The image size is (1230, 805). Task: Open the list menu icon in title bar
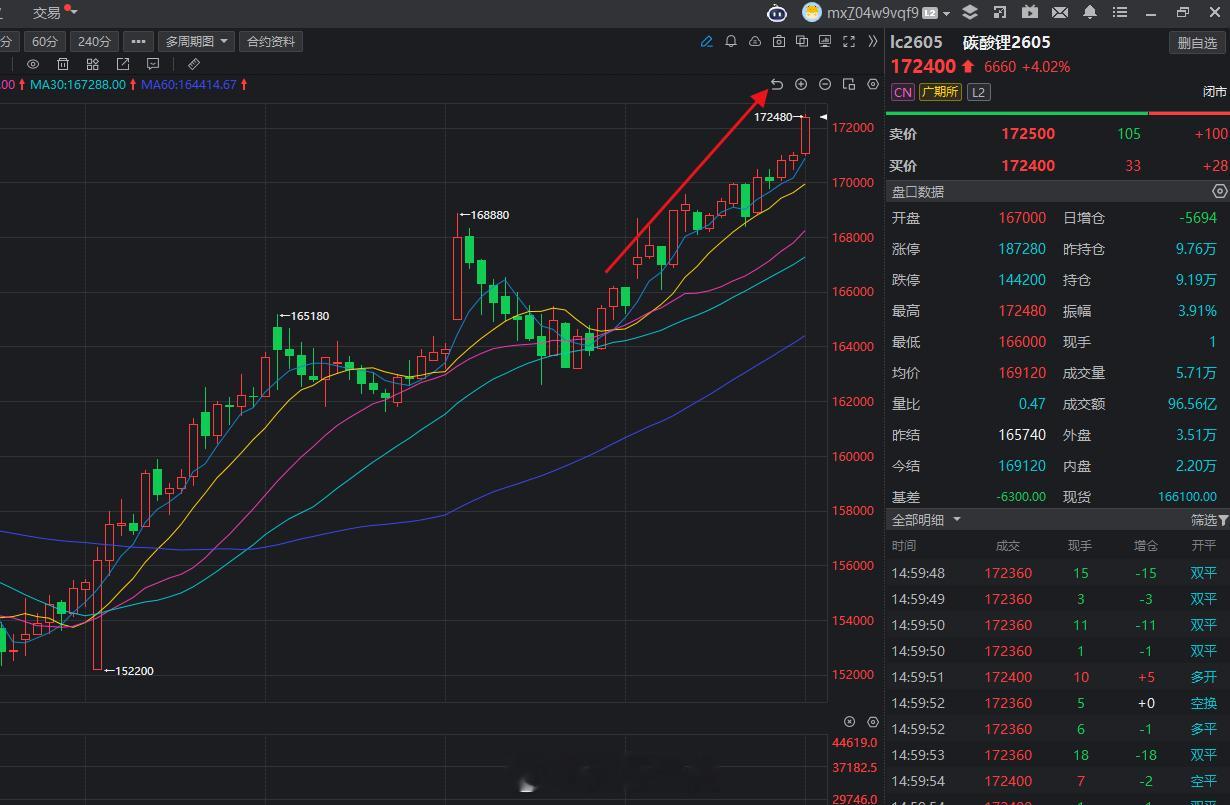pos(1120,12)
